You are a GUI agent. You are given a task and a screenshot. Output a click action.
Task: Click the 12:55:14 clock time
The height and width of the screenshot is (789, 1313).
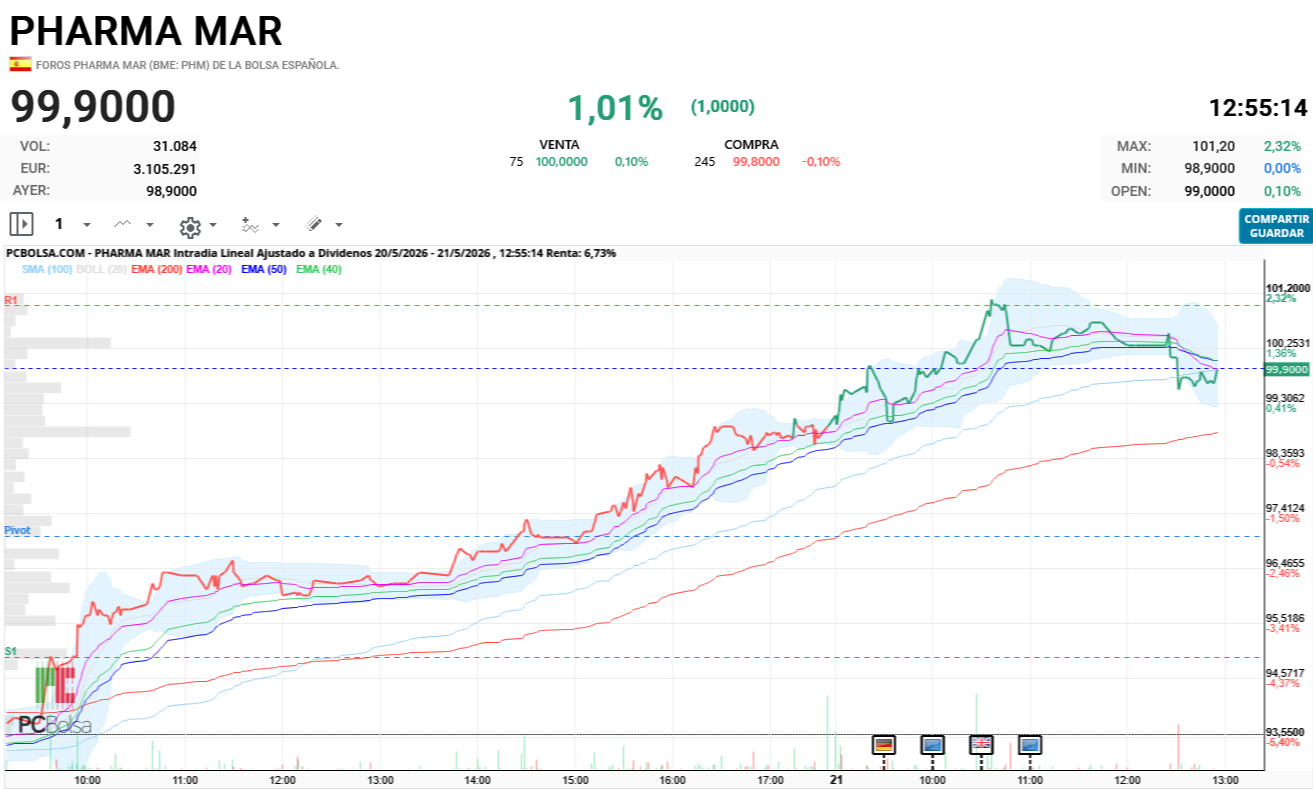pos(1258,108)
